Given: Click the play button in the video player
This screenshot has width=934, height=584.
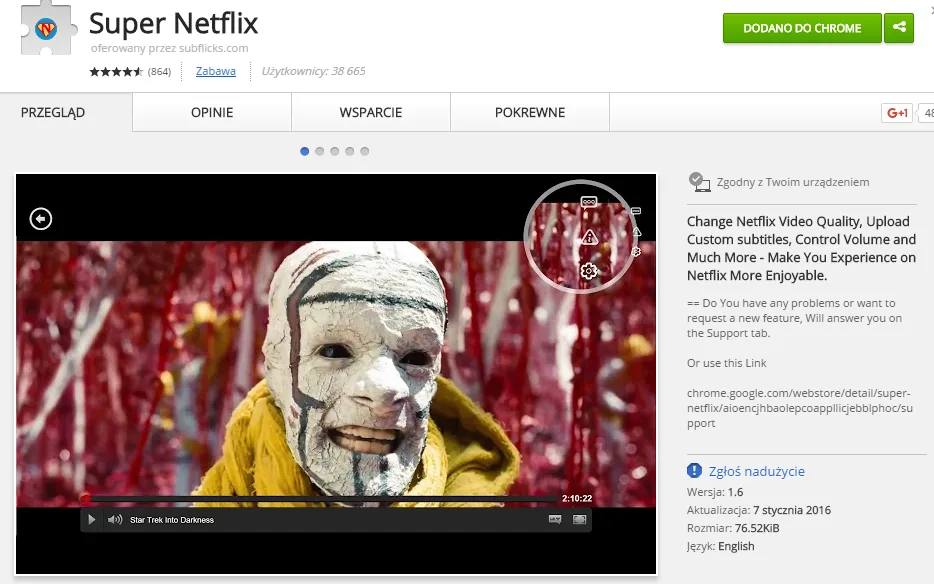Looking at the screenshot, I should click(91, 520).
